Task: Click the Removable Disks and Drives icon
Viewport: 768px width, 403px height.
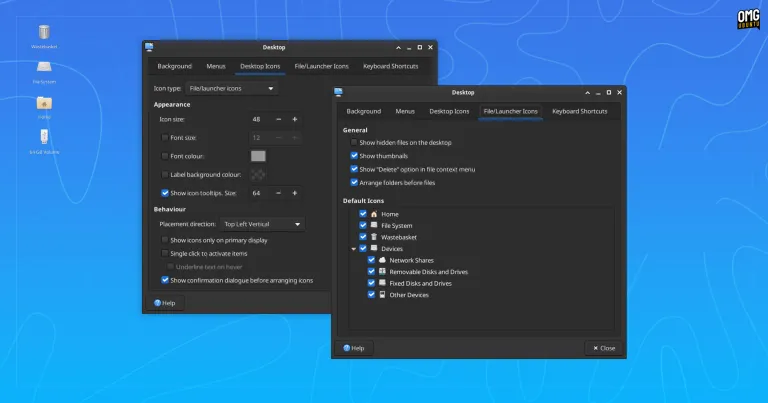Action: (382, 272)
